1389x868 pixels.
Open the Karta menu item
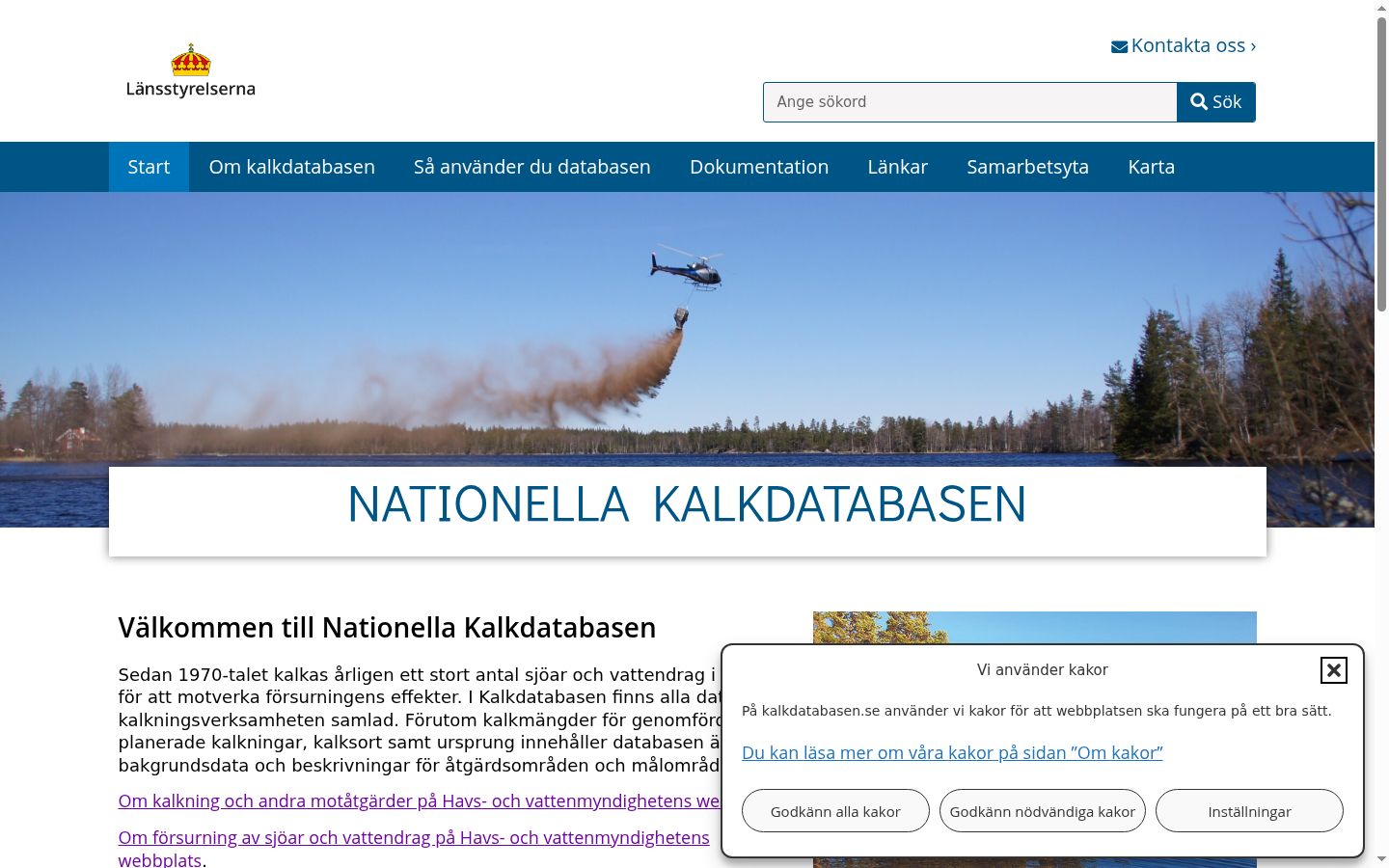click(x=1152, y=167)
